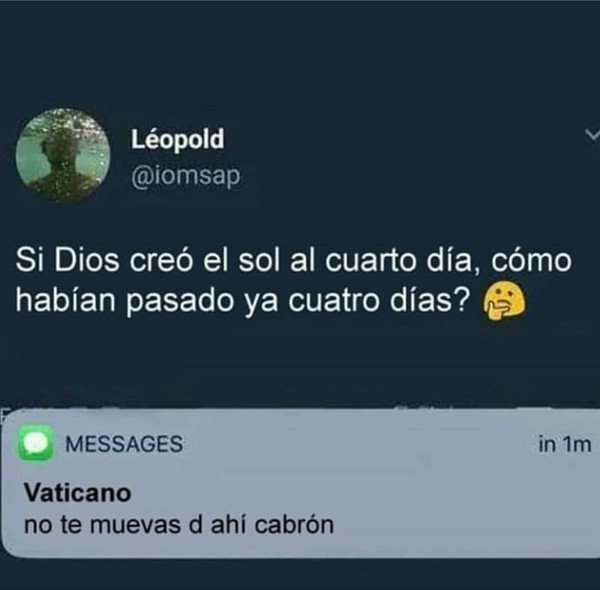This screenshot has width=600, height=590.
Task: Open the message 'no te muevas d ahí cabrón'
Action: [x=179, y=525]
